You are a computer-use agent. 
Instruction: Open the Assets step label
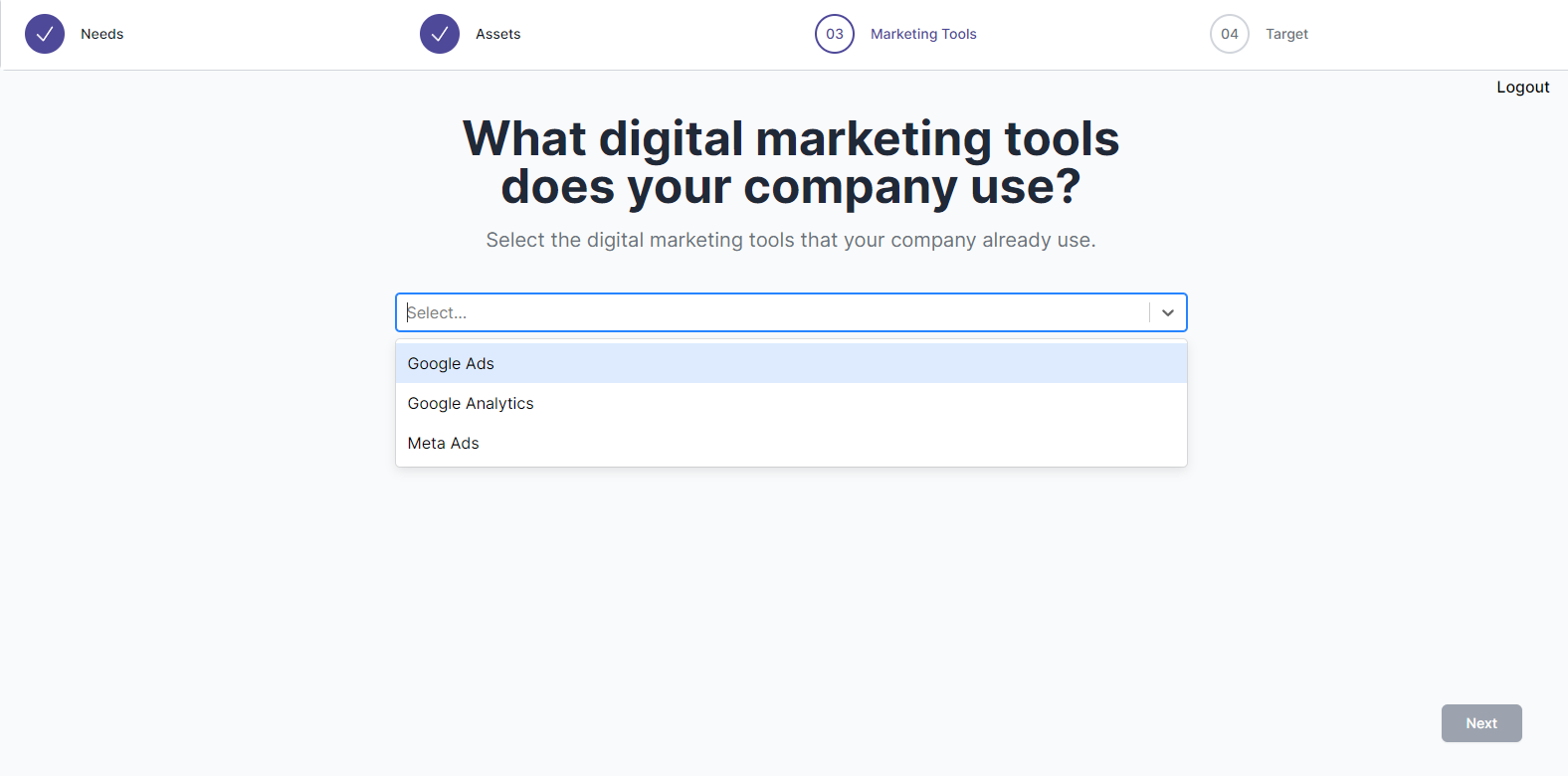pyautogui.click(x=498, y=34)
